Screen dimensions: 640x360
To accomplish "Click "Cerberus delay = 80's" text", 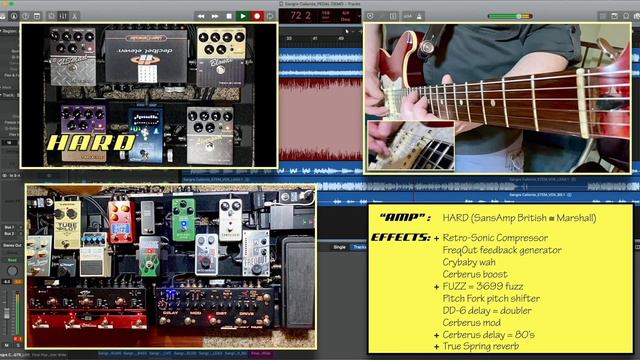I will 489,334.
